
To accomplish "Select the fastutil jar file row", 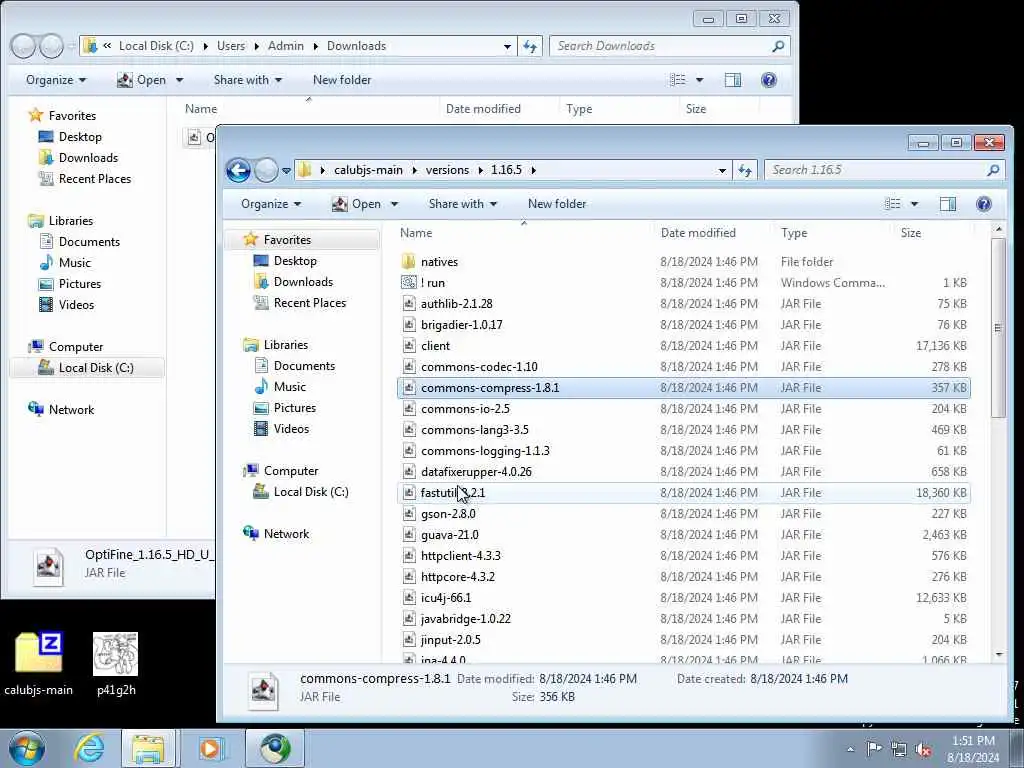I will click(x=684, y=493).
